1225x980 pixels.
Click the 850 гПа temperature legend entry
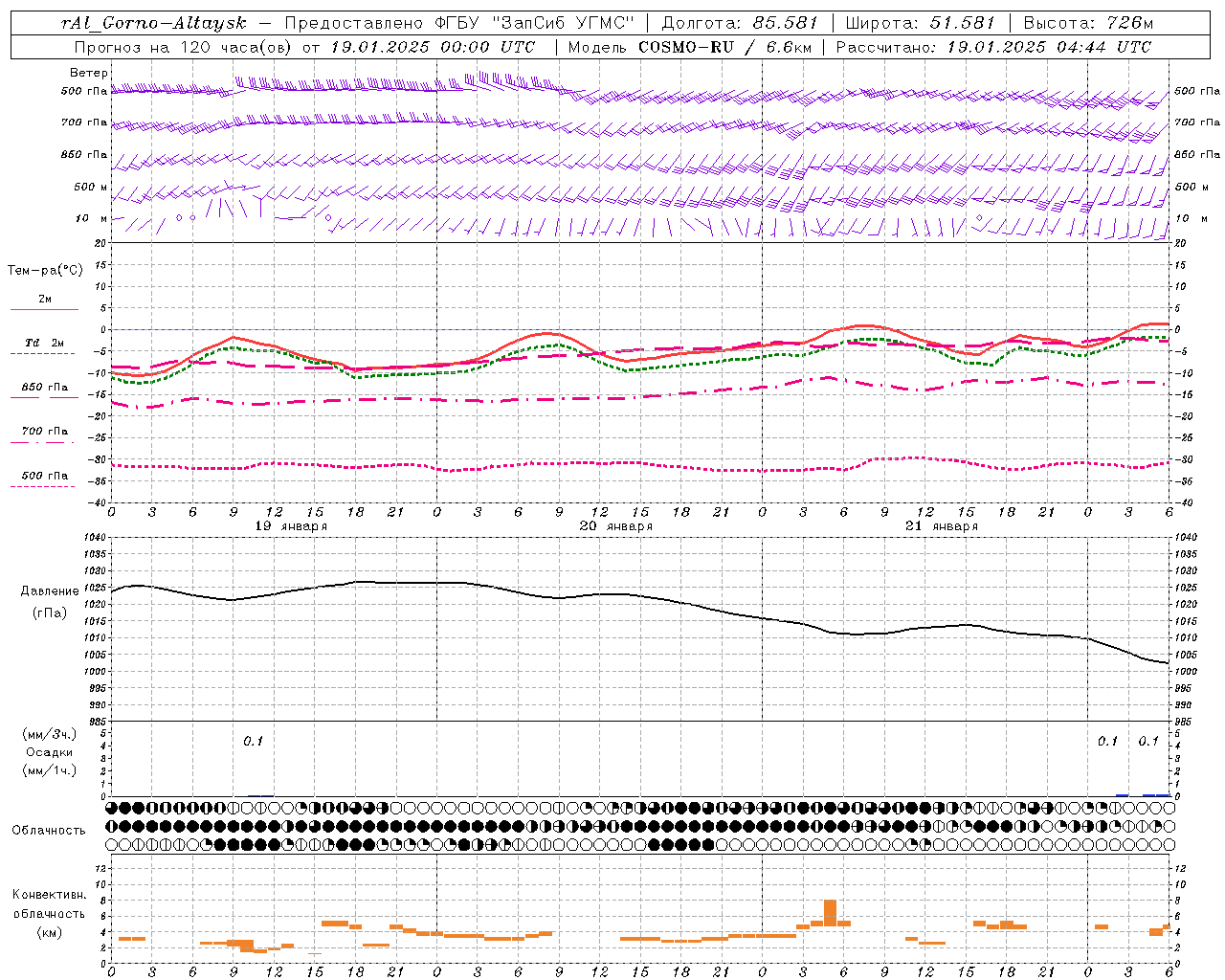click(x=44, y=388)
